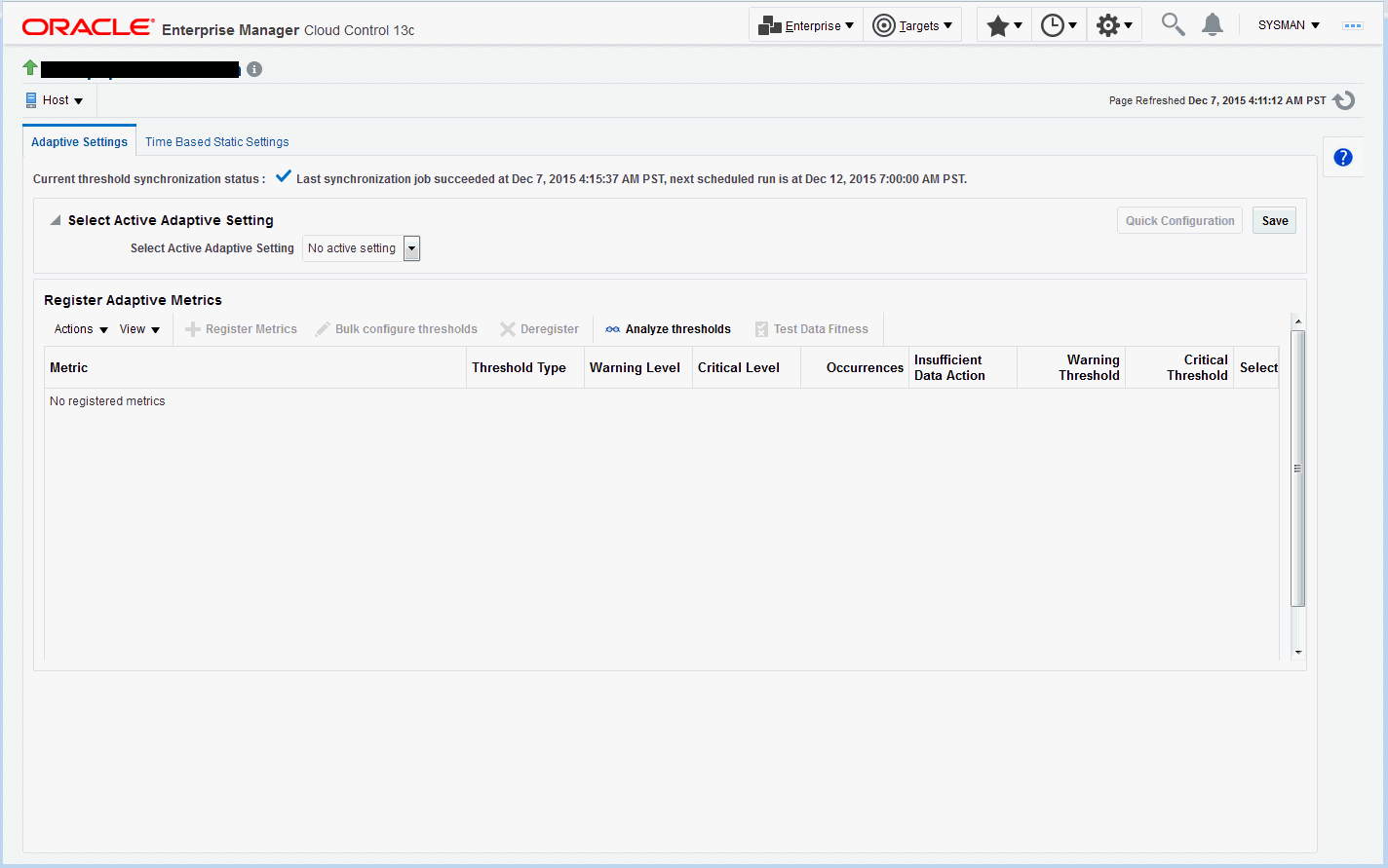
Task: Click Critical Threshold column header
Action: tap(1179, 367)
